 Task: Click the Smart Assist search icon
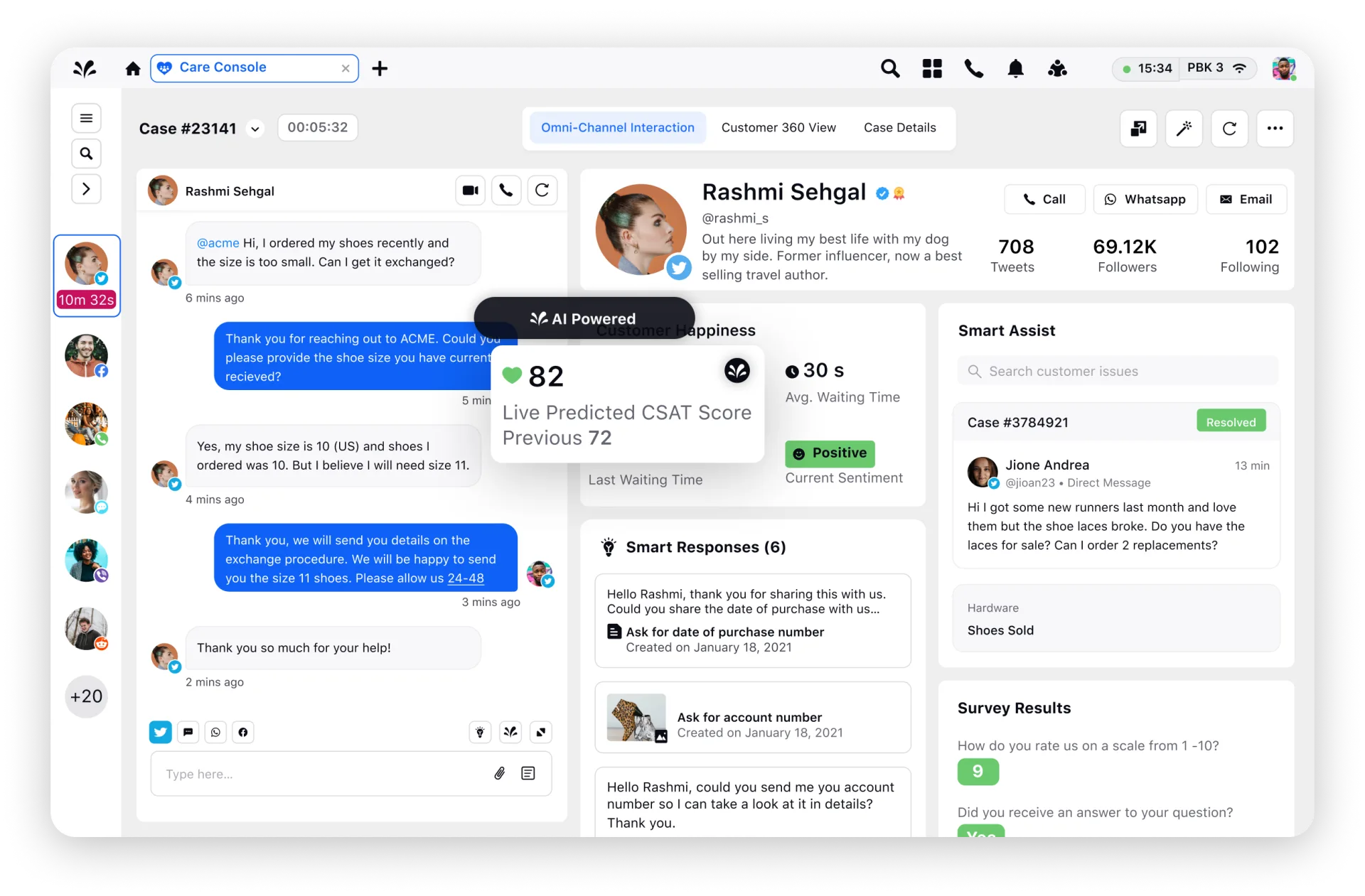click(x=975, y=371)
